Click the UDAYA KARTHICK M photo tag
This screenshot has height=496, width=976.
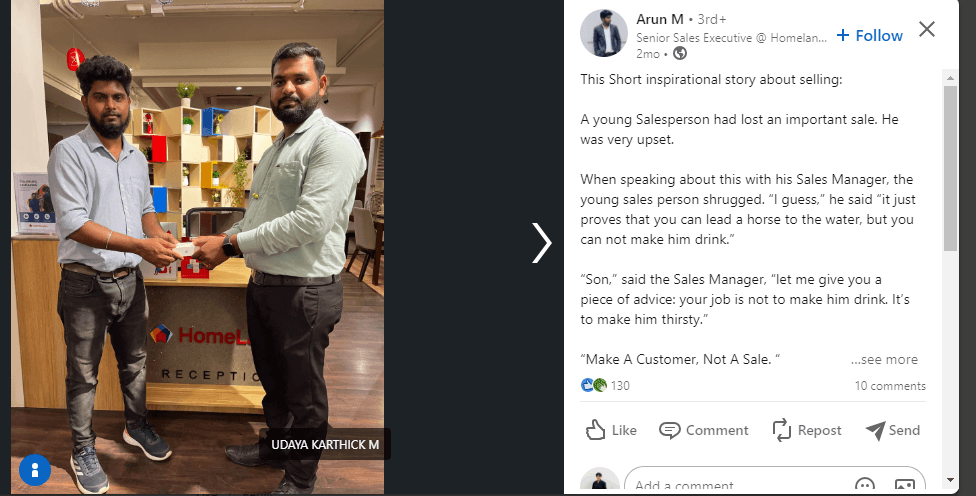(x=325, y=445)
